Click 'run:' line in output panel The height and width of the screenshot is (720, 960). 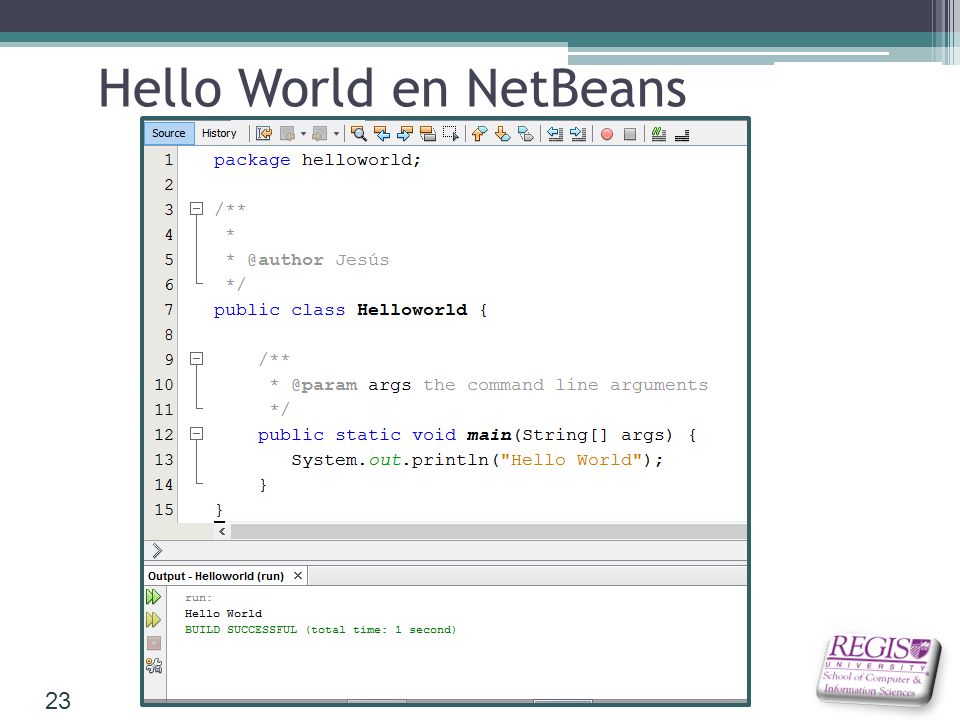tap(198, 598)
